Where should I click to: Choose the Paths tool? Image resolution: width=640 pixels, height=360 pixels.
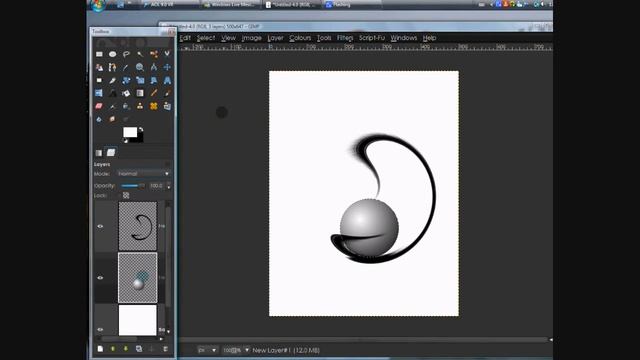[x=113, y=67]
